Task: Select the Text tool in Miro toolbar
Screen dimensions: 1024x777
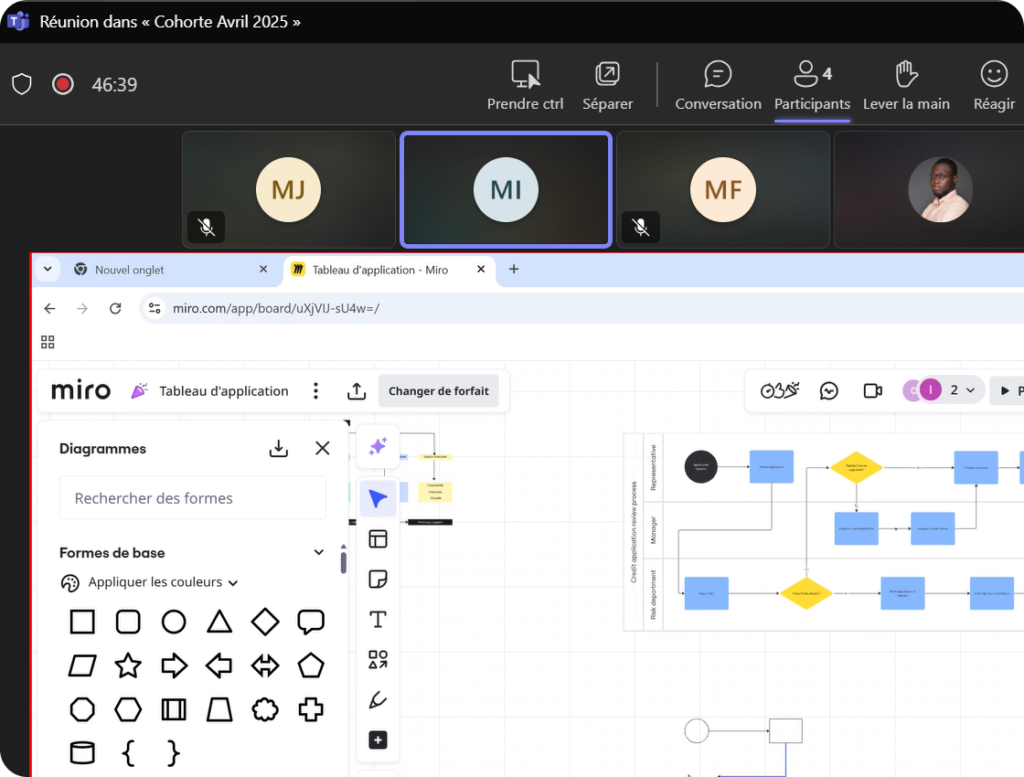Action: click(x=377, y=620)
